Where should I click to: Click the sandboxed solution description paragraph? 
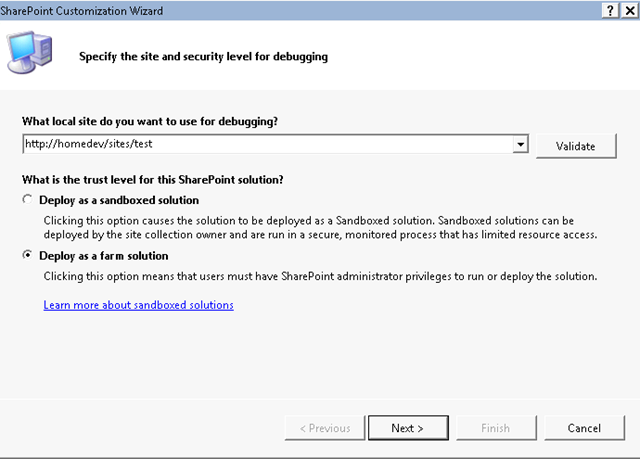coord(320,228)
